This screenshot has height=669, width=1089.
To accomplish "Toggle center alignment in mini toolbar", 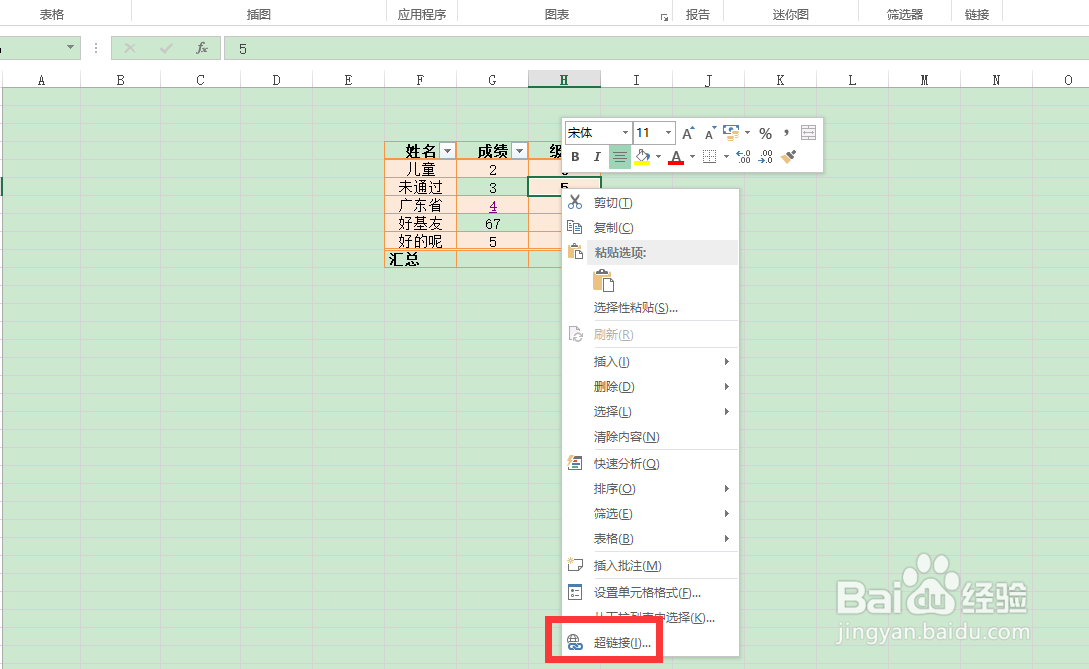I will pos(620,156).
